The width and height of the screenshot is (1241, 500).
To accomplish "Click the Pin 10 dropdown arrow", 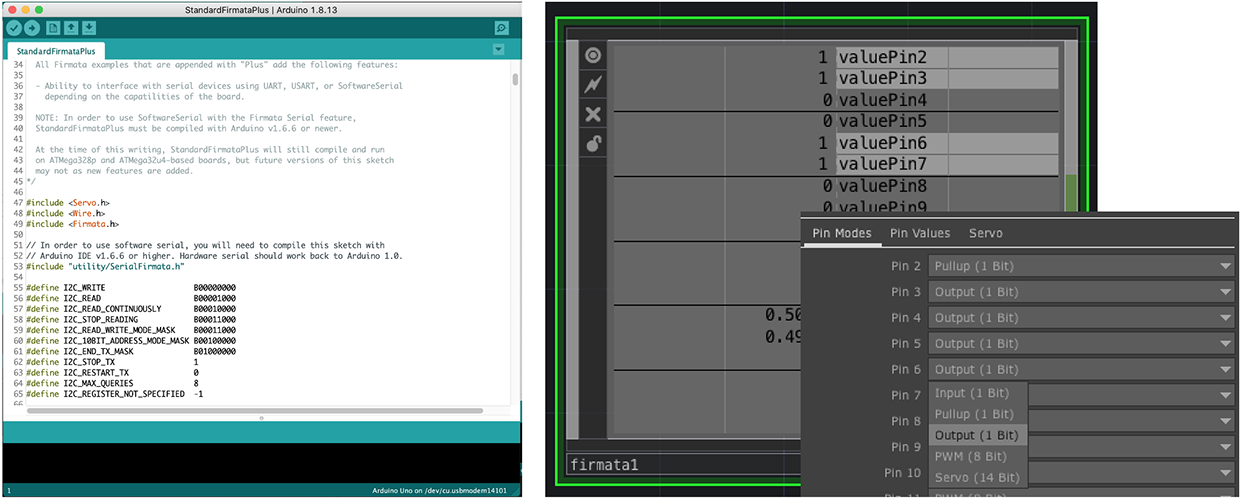I will [1226, 473].
